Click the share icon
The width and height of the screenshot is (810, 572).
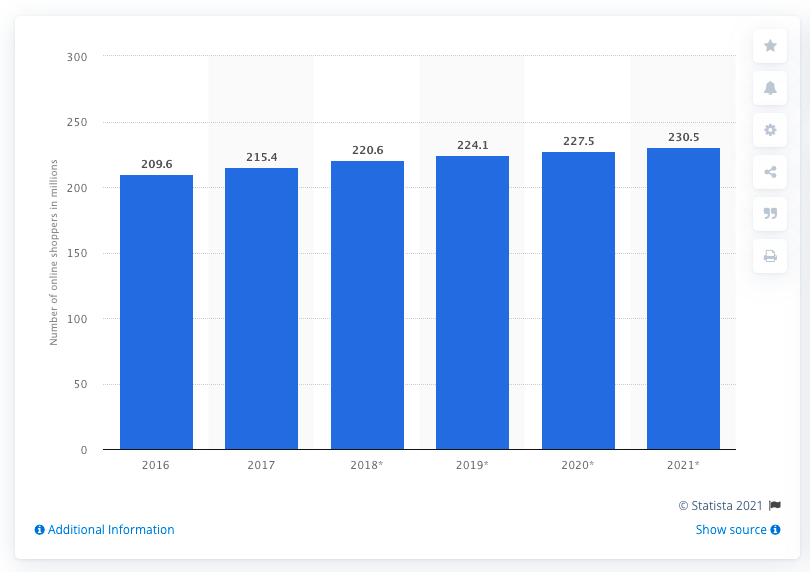tap(770, 172)
